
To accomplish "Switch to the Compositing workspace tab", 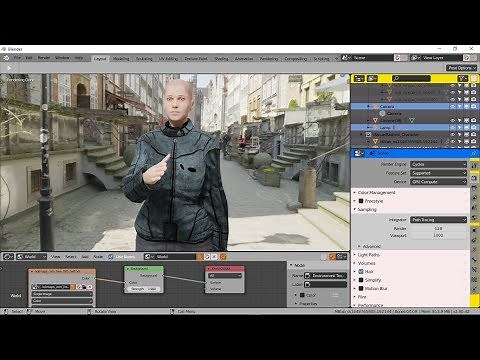I will 296,59.
